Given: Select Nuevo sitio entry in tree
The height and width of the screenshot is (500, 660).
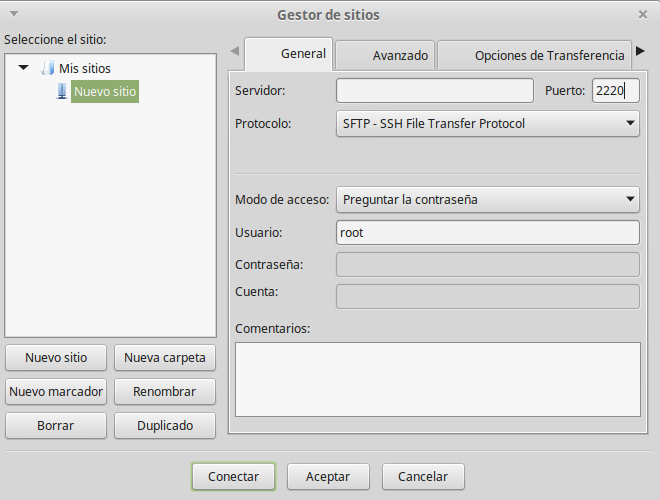Looking at the screenshot, I should click(104, 92).
